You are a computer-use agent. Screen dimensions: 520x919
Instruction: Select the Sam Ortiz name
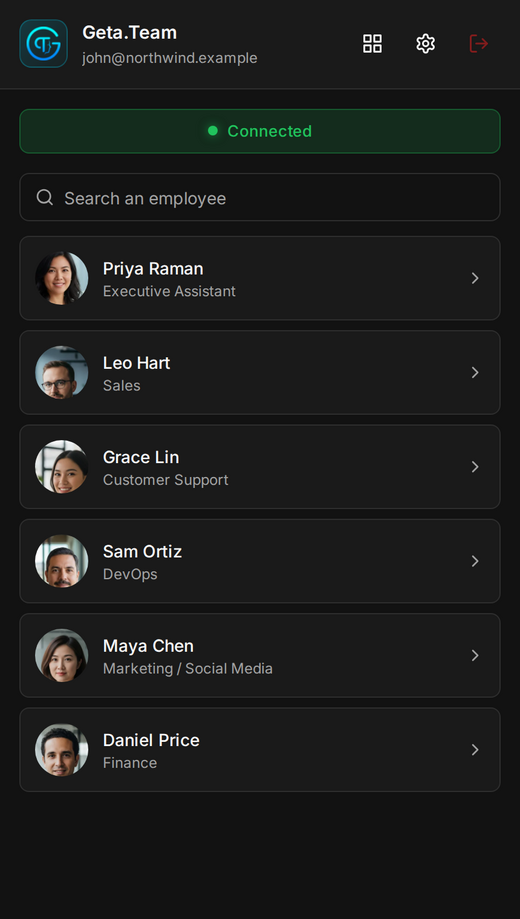(142, 552)
